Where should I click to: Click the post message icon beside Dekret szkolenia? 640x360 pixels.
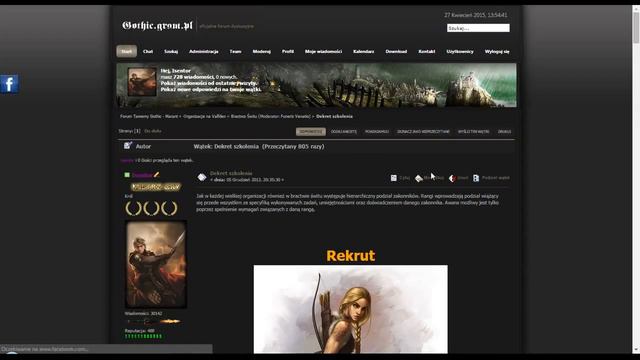[x=202, y=177]
